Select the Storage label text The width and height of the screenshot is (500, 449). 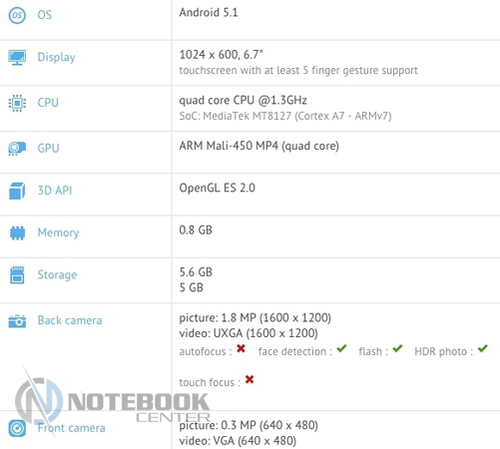(57, 275)
